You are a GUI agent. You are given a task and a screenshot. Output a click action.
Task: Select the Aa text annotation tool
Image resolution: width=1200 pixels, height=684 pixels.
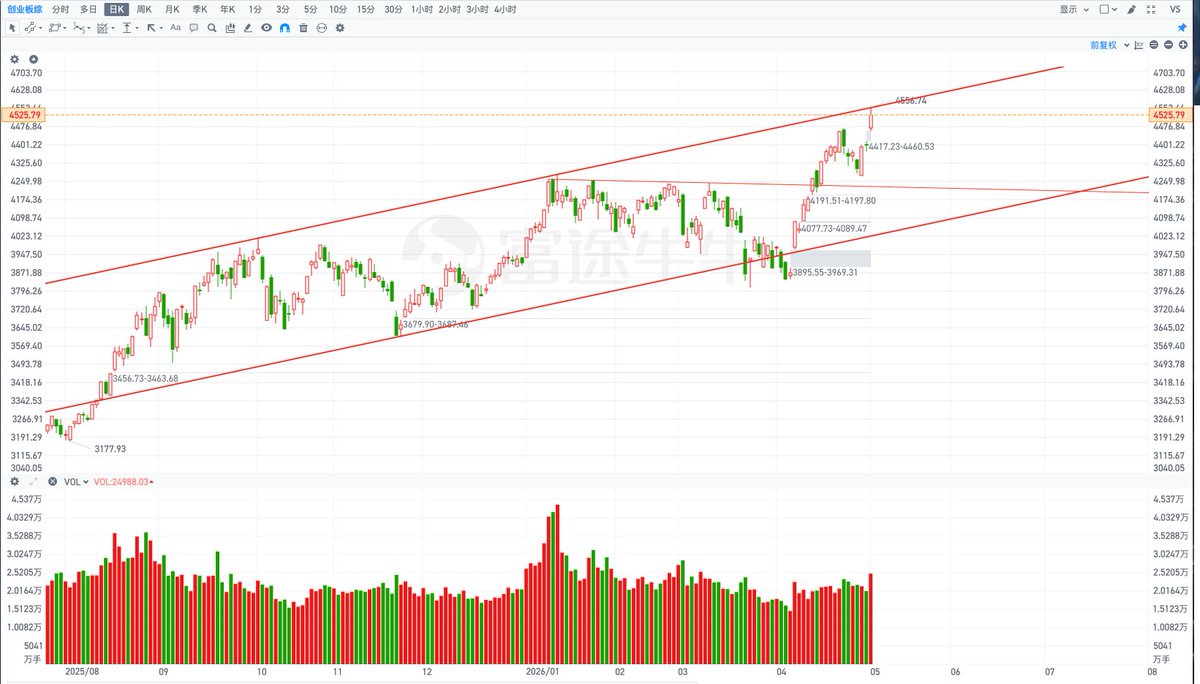coord(175,27)
